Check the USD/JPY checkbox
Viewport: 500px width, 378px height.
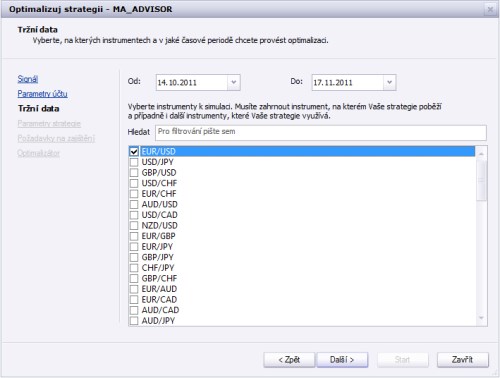tap(134, 162)
